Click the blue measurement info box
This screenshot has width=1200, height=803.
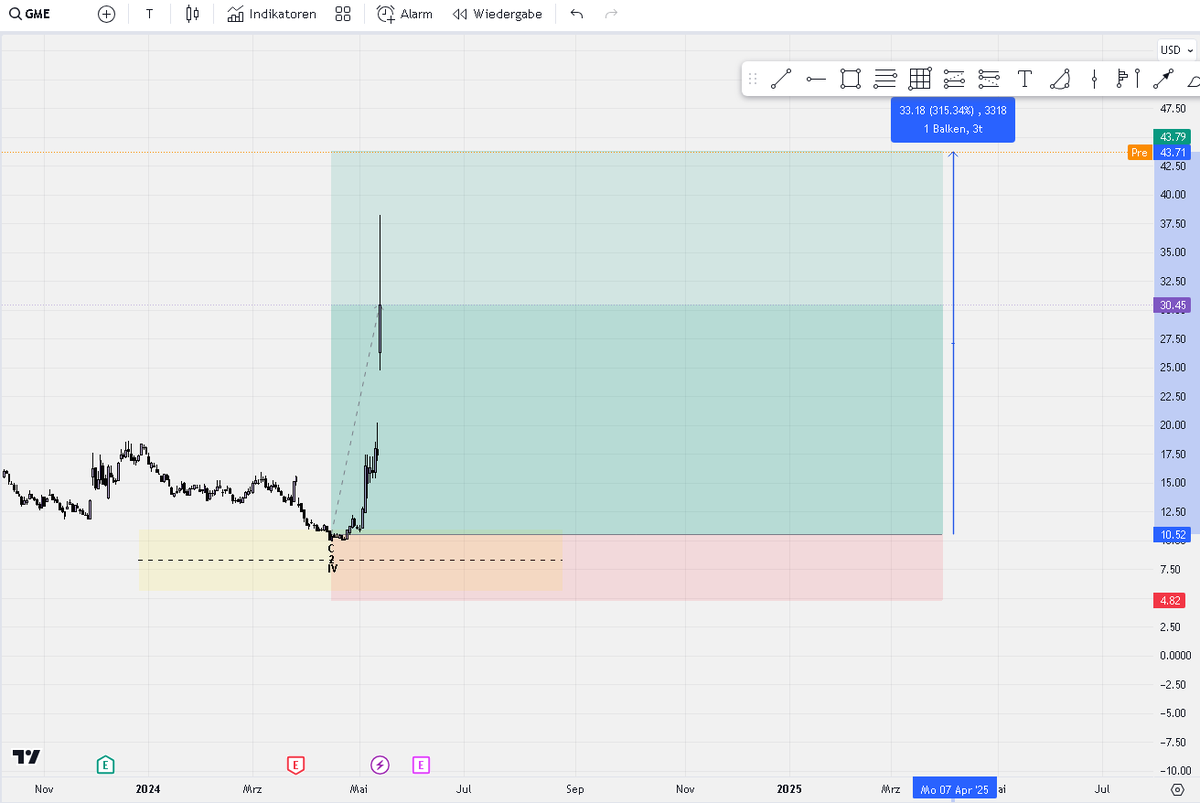[x=953, y=120]
